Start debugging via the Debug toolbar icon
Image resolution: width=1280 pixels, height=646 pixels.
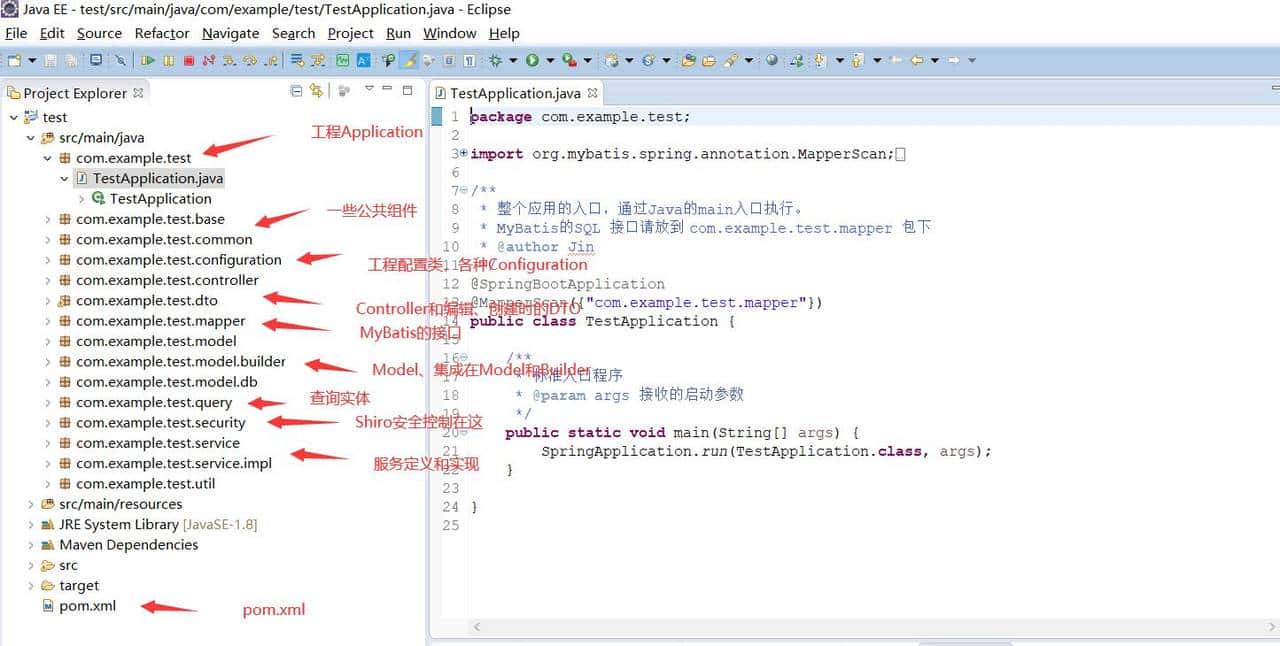(x=494, y=60)
